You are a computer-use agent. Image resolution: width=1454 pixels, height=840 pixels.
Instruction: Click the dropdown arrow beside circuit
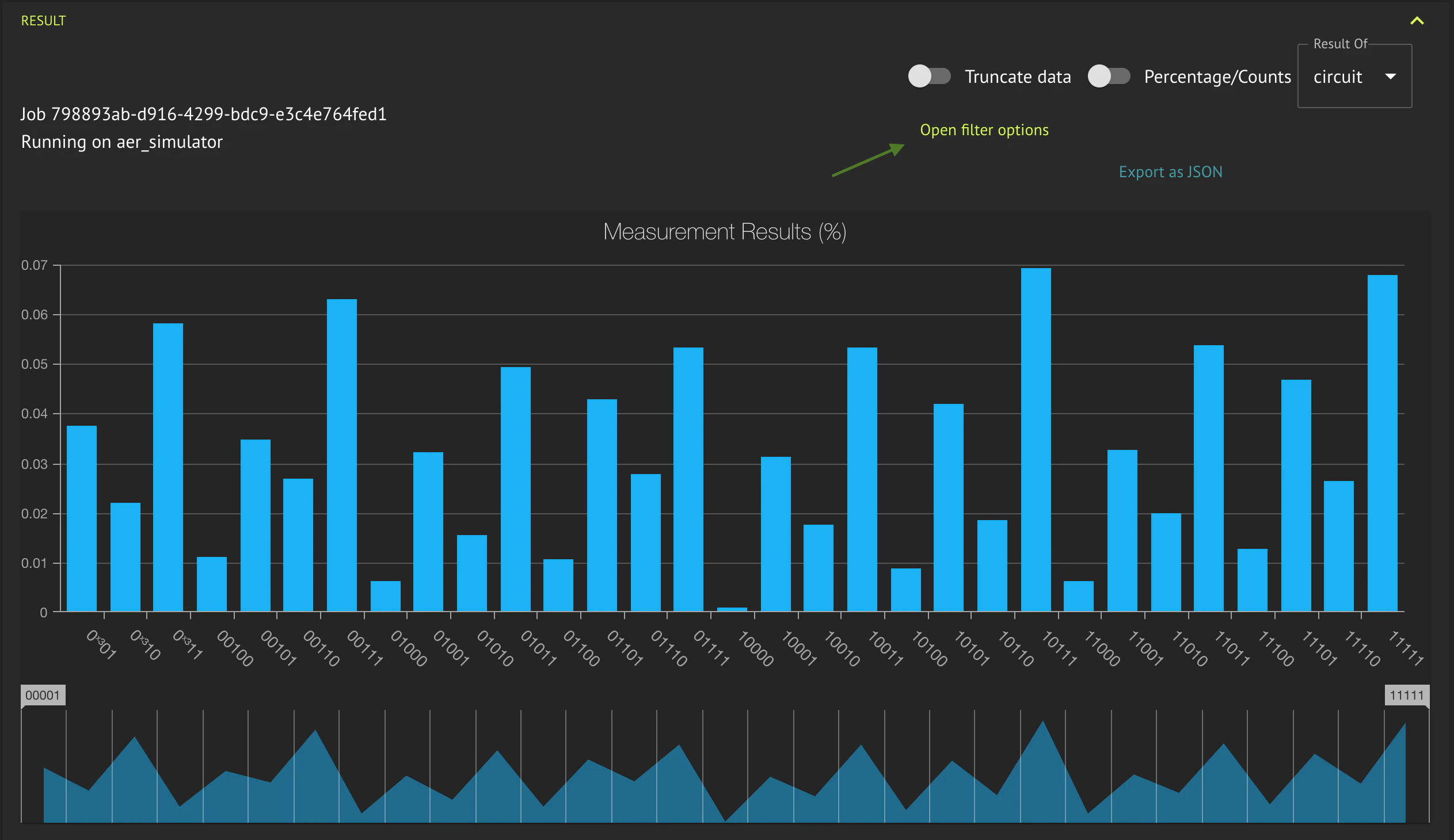(x=1391, y=77)
